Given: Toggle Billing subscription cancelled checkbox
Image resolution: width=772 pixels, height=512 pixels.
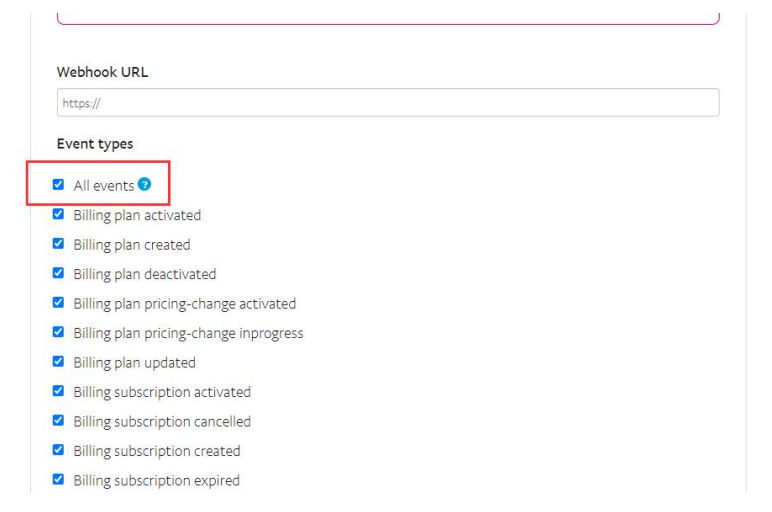Looking at the screenshot, I should tap(58, 420).
